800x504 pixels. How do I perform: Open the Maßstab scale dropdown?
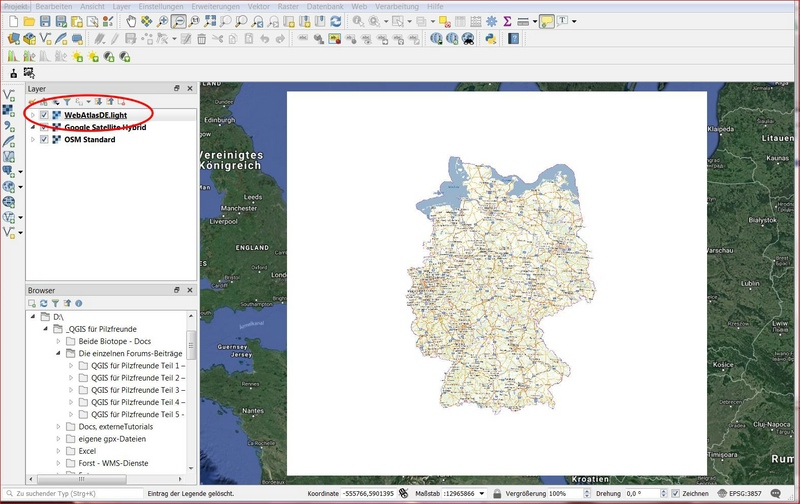(482, 494)
